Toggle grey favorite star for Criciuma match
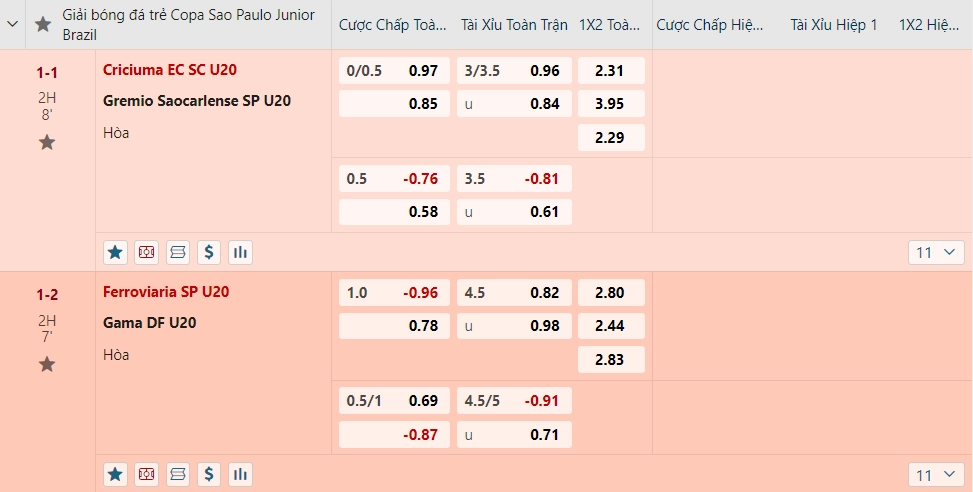 pos(47,143)
